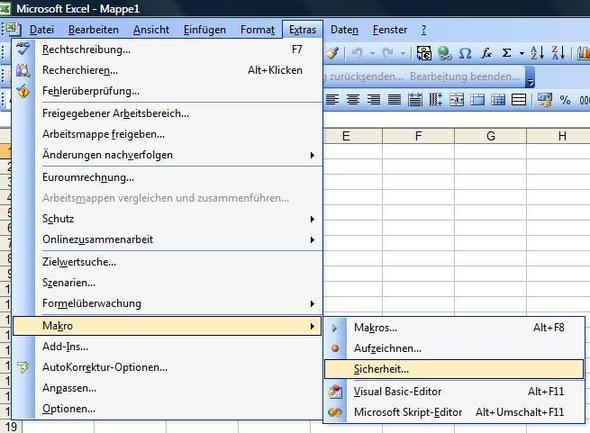Open the review toolbar options arrow
Screen dimensions: 590x433
530,77
